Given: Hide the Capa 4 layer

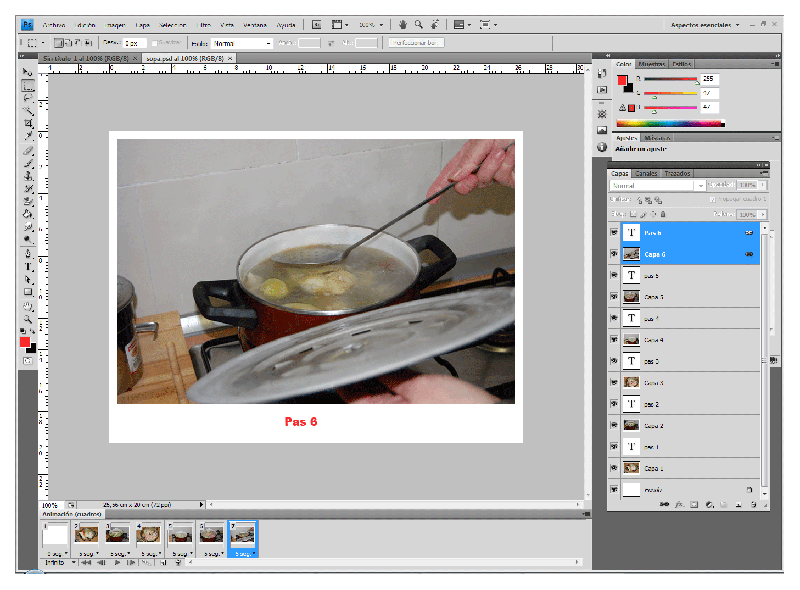Looking at the screenshot, I should [x=614, y=340].
